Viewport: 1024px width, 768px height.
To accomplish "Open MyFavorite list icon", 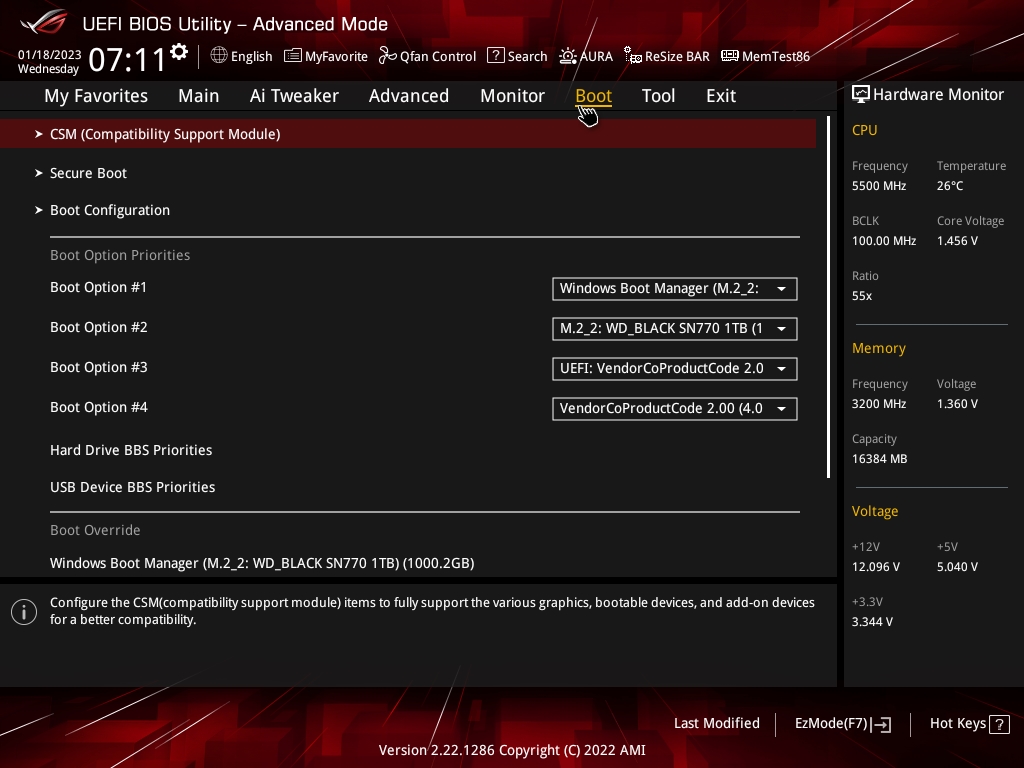I will [293, 56].
